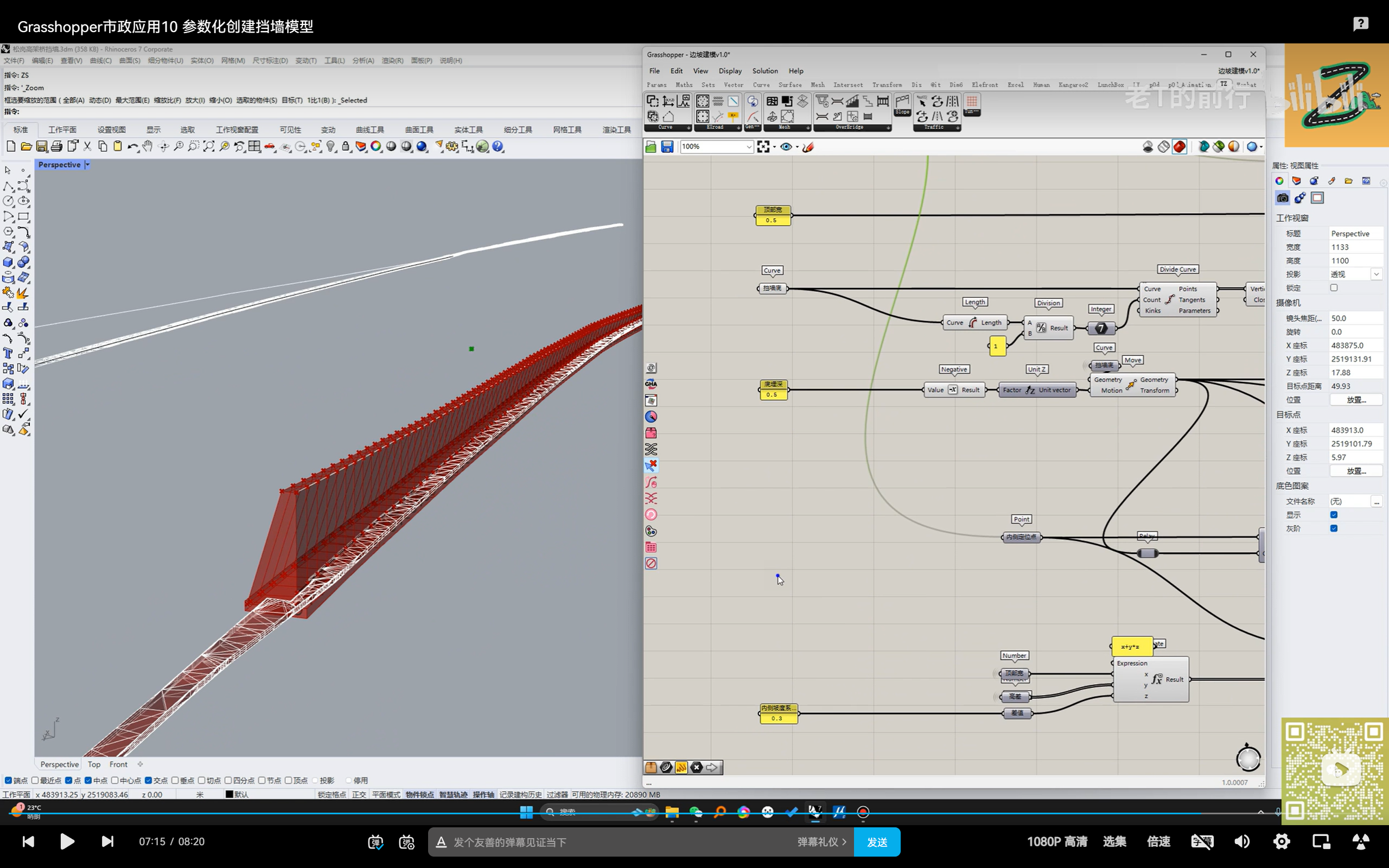Viewport: 1389px width, 868px height.
Task: Expand the 投影 projection dropdown
Action: [x=1377, y=275]
